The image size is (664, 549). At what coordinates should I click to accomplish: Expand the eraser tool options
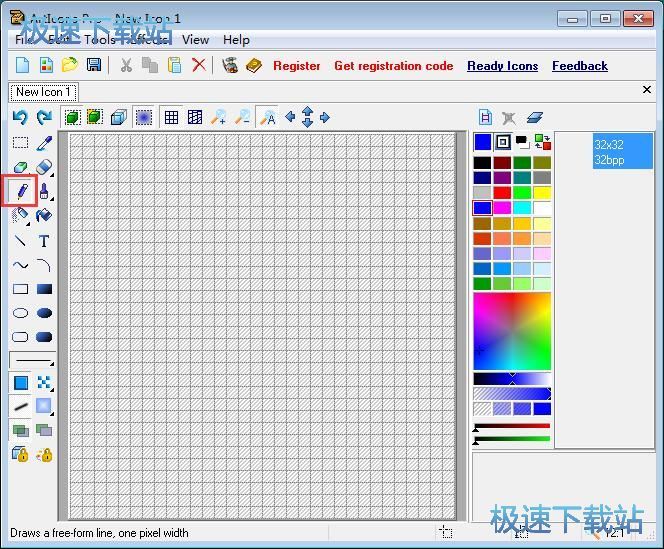click(52, 175)
